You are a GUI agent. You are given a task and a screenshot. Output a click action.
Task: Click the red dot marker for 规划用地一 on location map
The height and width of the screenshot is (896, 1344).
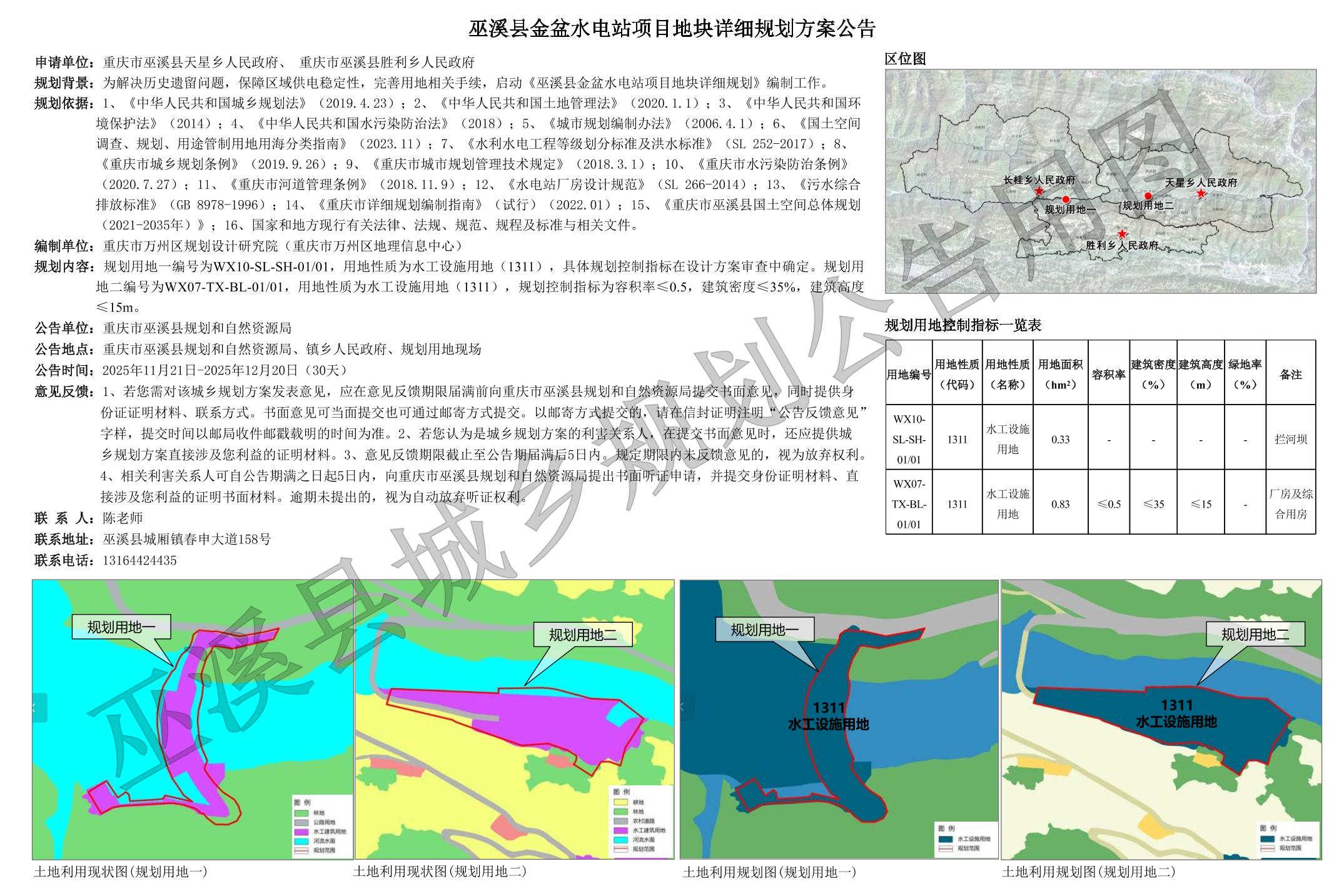(x=1066, y=199)
